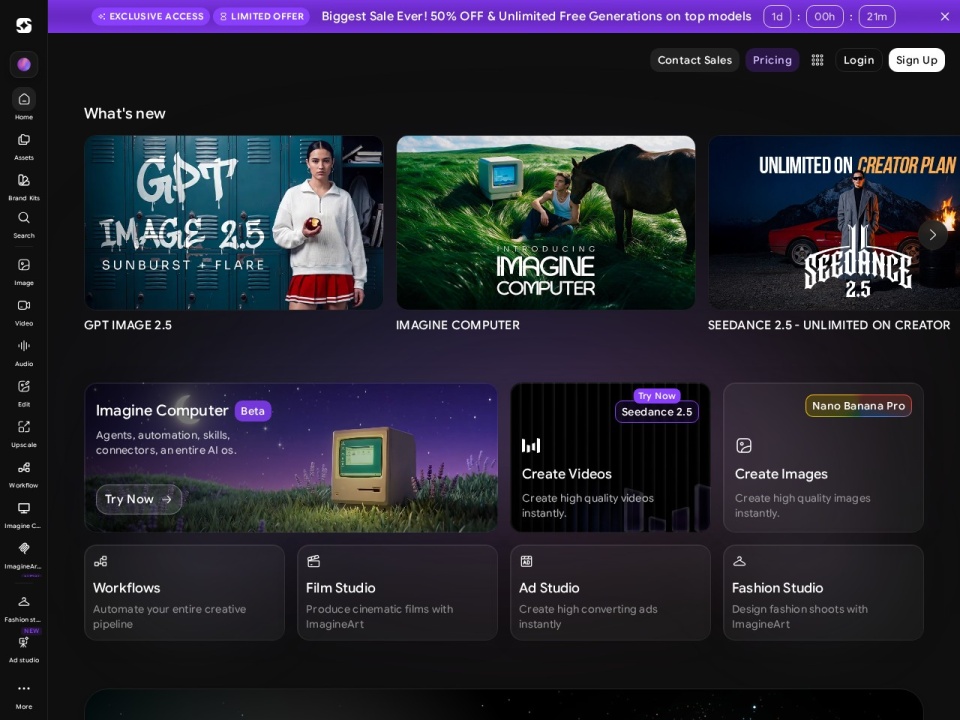Click SEEDANCE 2.5 - UNLIMITED ON CREATOR caption
Screen dimensions: 960x720
(x=829, y=325)
